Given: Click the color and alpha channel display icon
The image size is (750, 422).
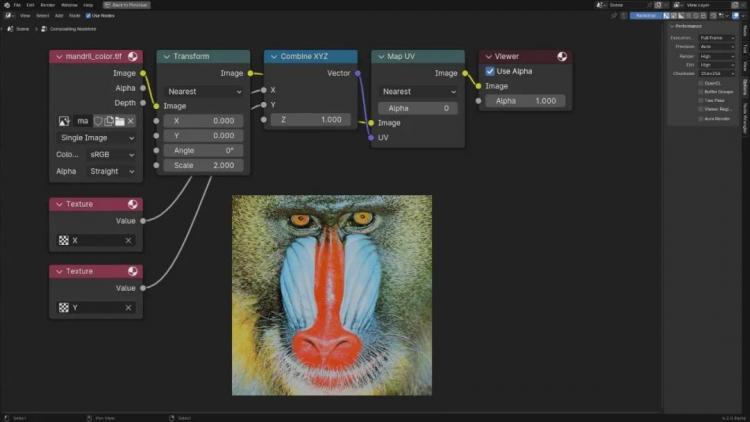Looking at the screenshot, I should [666, 15].
